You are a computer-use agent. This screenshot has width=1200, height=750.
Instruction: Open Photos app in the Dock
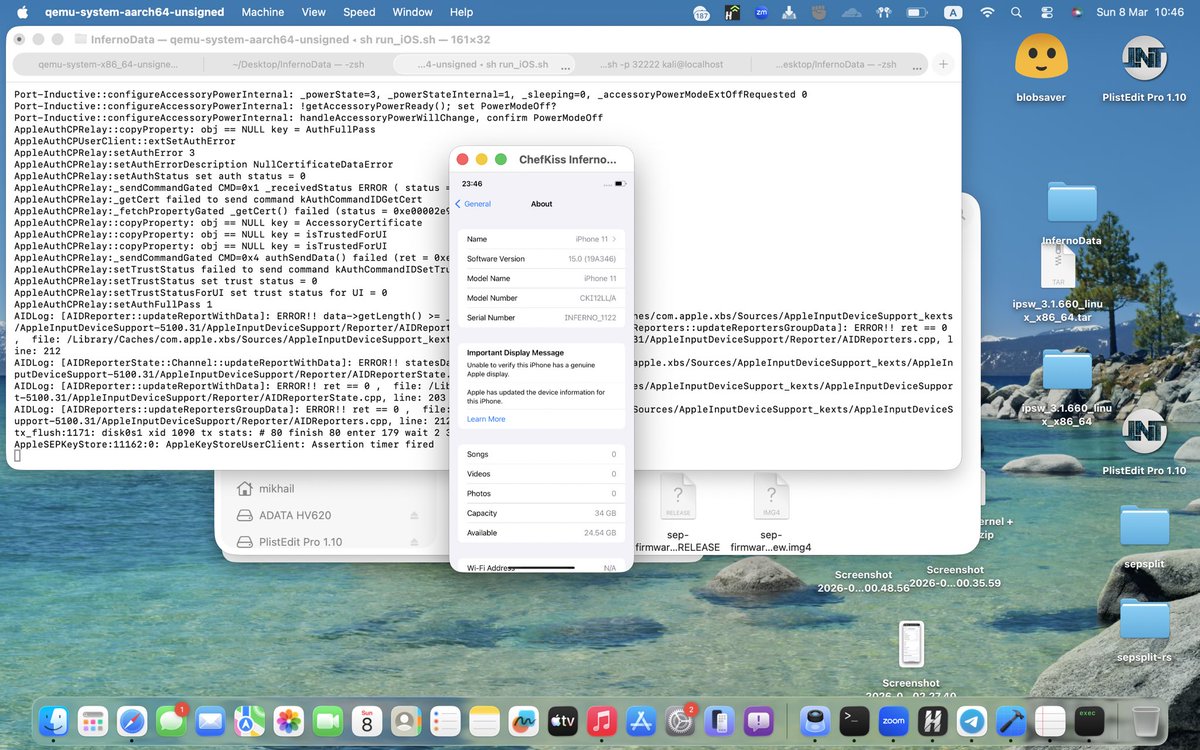[289, 721]
